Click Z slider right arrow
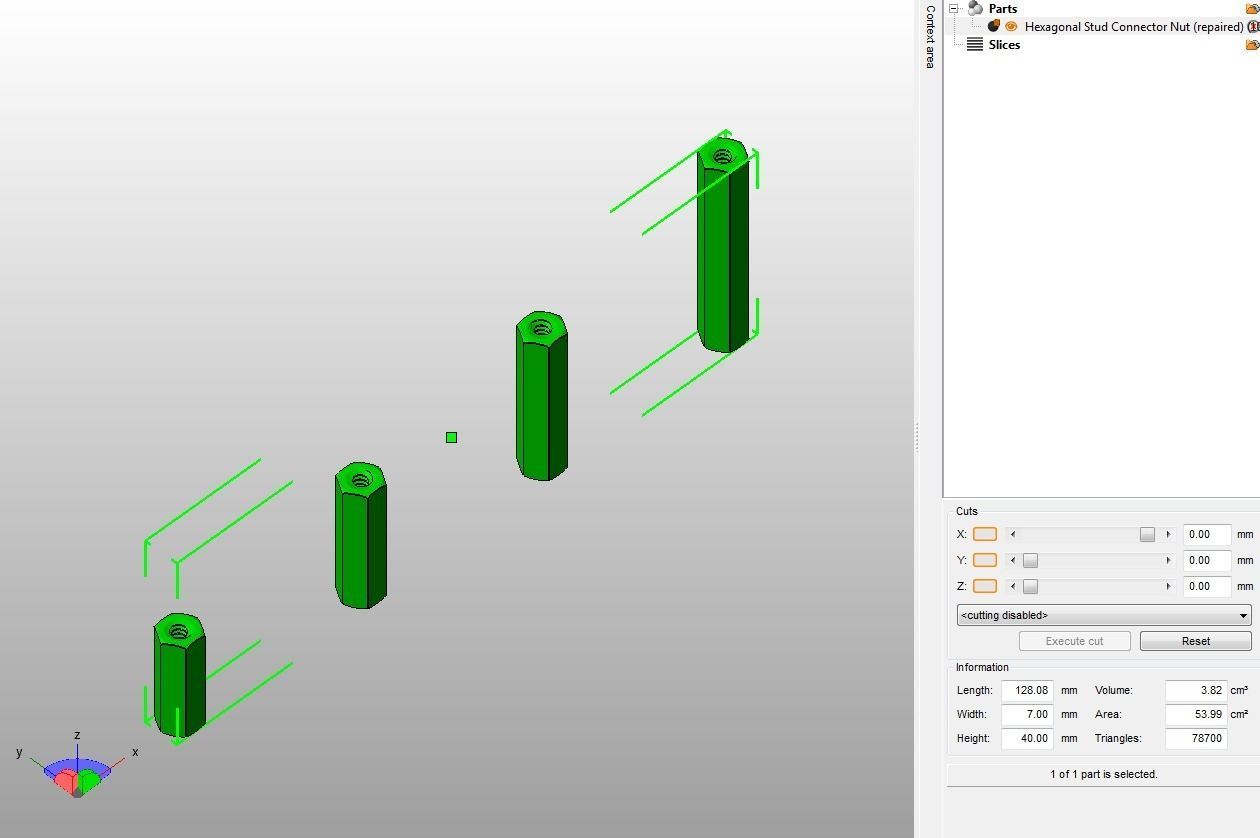The image size is (1260, 838). coord(1168,586)
